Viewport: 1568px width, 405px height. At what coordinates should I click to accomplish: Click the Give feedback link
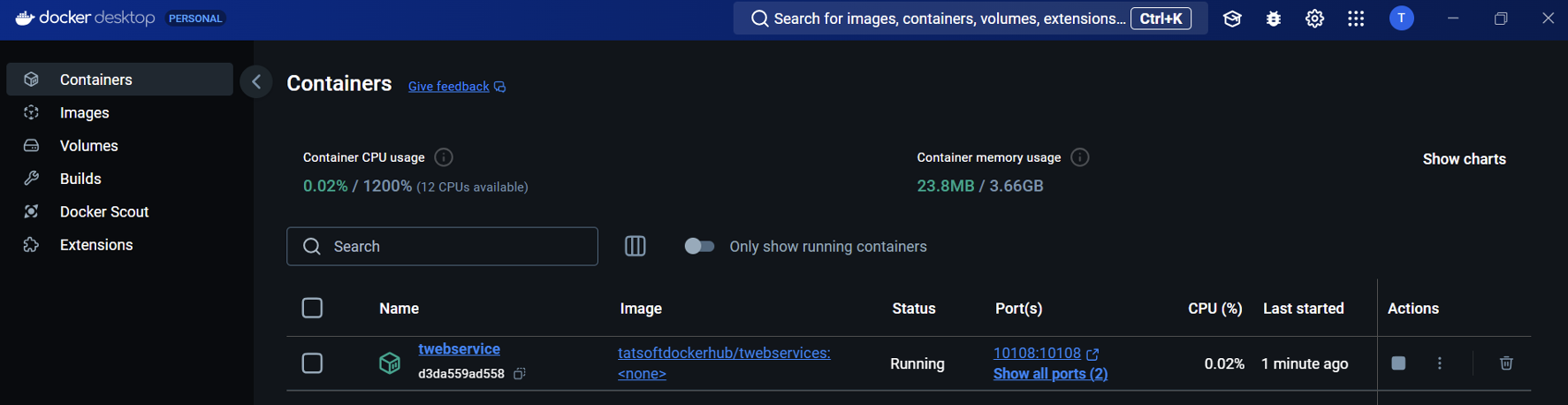click(448, 87)
